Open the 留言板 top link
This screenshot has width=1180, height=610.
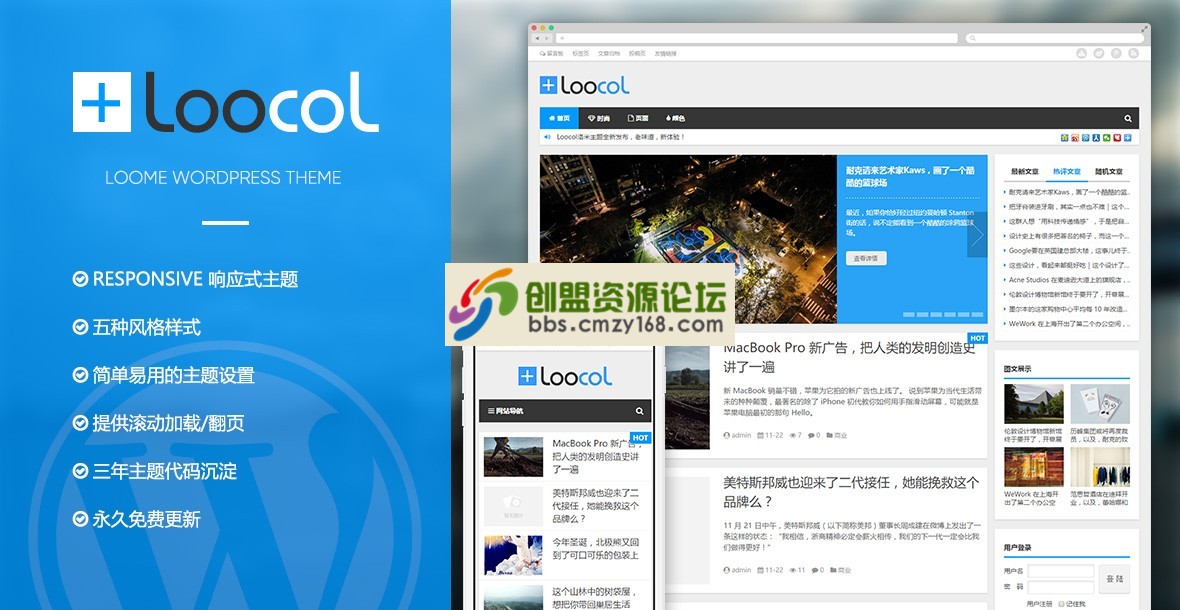point(552,53)
